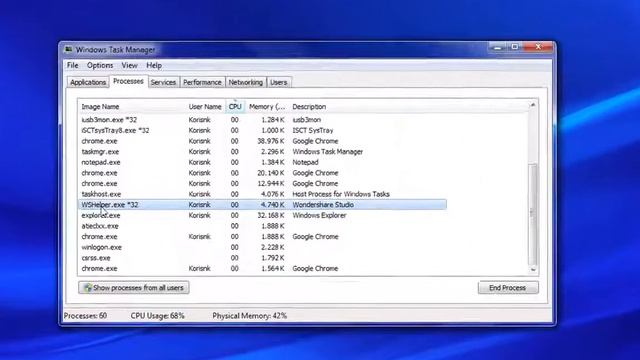Screen dimensions: 640x360
Task: Close the Windows Task Manager window
Action: click(x=538, y=47)
